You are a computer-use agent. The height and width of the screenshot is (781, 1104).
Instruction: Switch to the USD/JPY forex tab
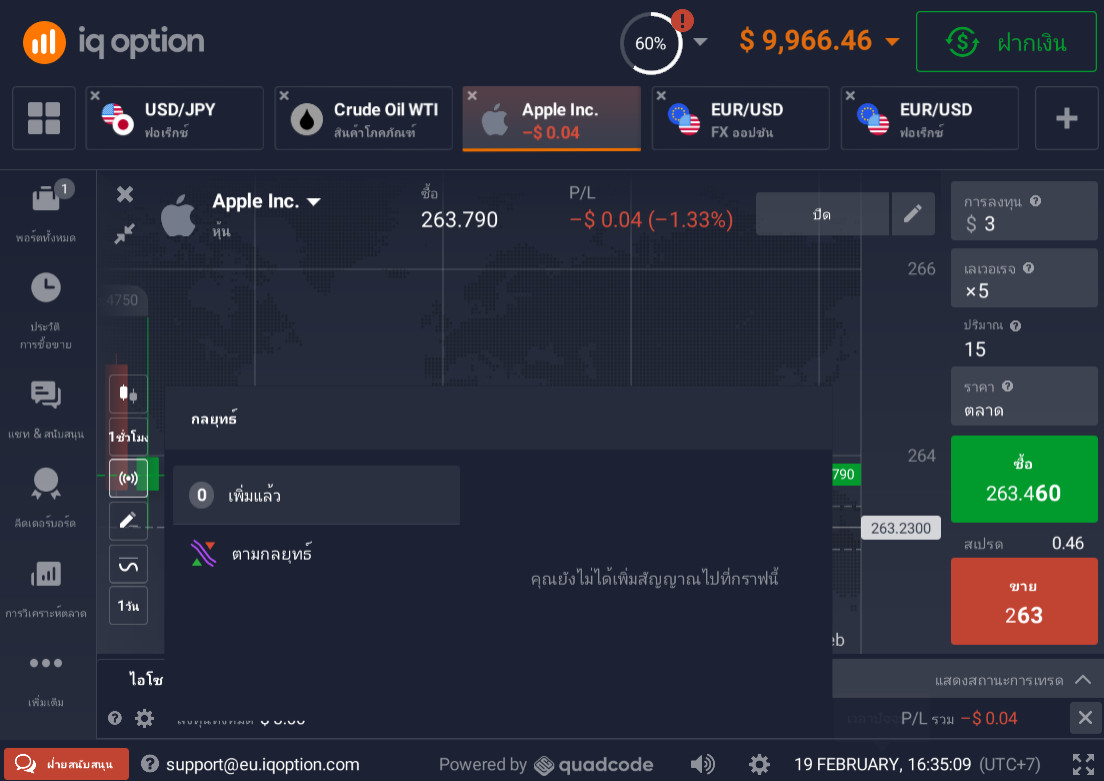(x=175, y=118)
